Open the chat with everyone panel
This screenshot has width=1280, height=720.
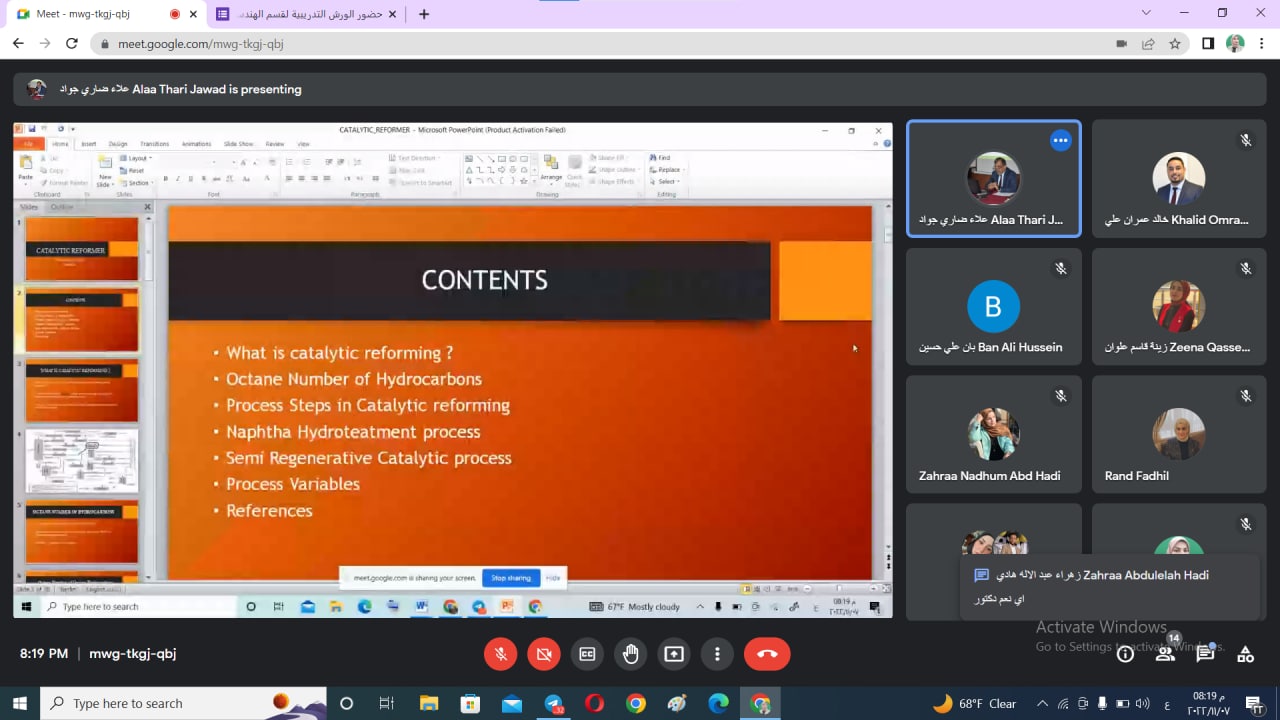coord(1205,654)
